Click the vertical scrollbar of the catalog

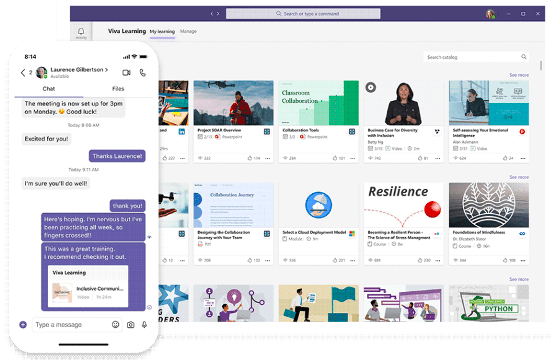tap(541, 66)
